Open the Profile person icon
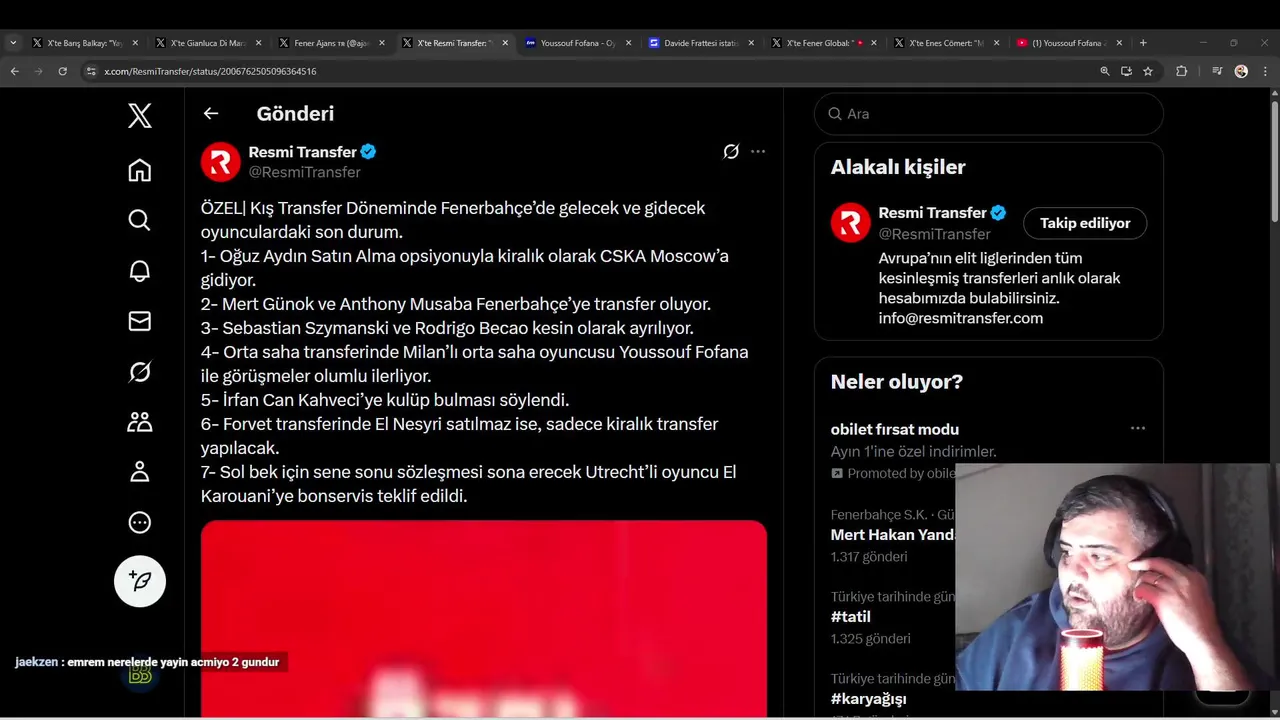Screen dimensions: 1280x720 click(140, 472)
